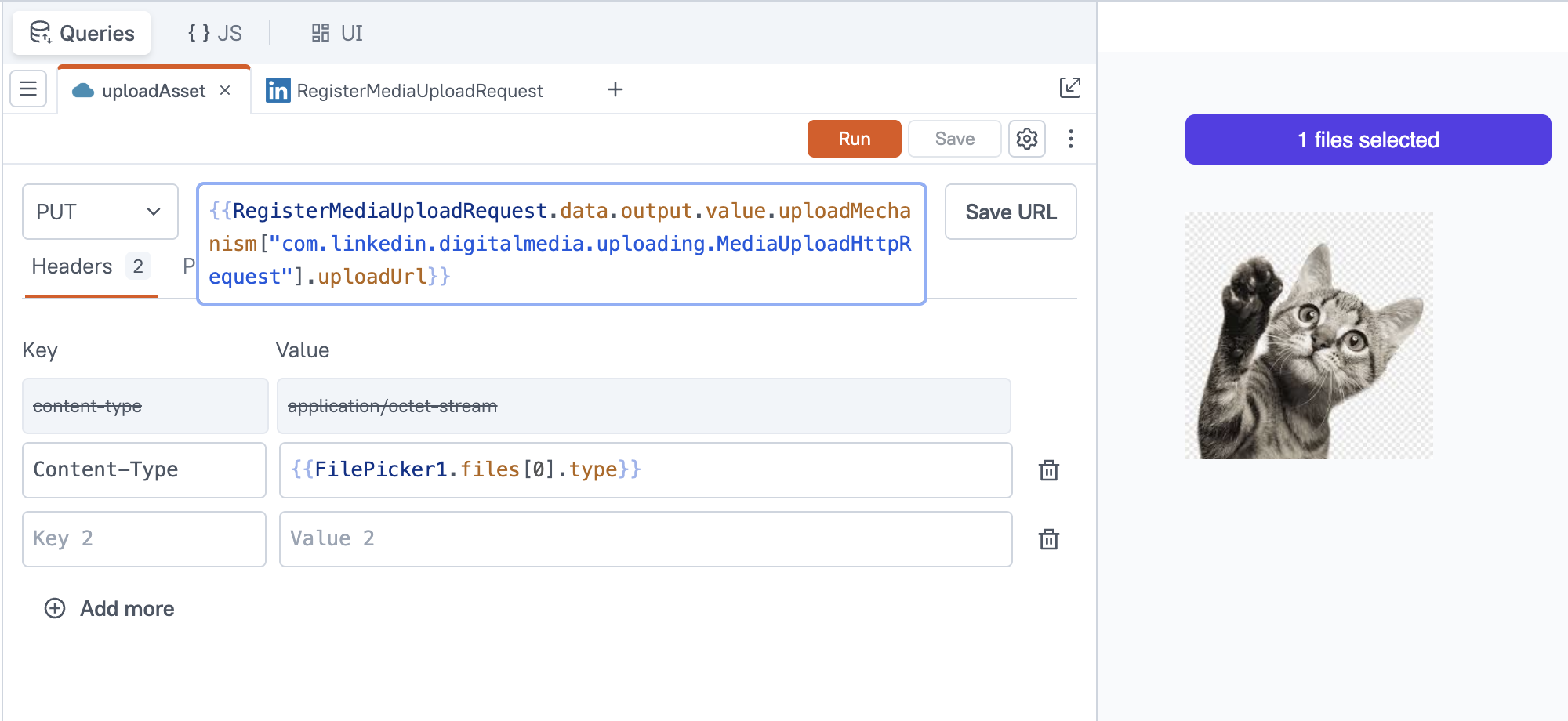This screenshot has width=1568, height=721.
Task: Open query settings via the gear icon
Action: tap(1027, 139)
